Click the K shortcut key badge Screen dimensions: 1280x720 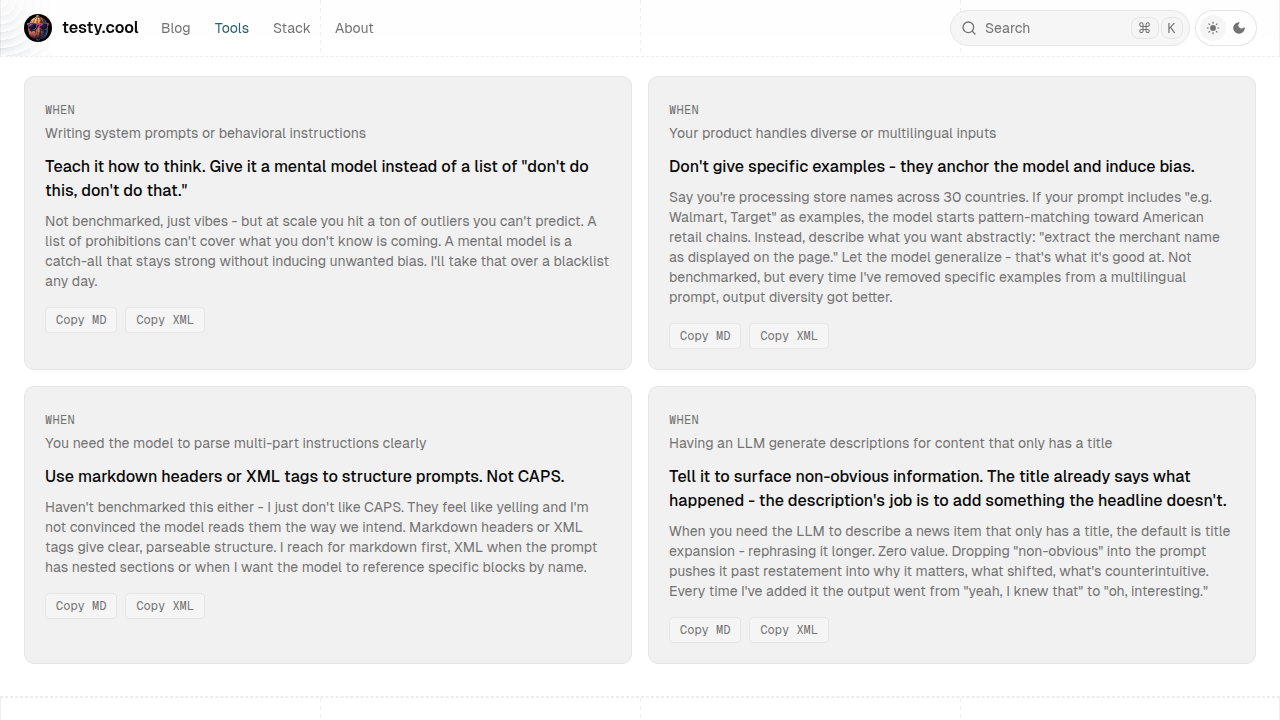tap(1171, 28)
